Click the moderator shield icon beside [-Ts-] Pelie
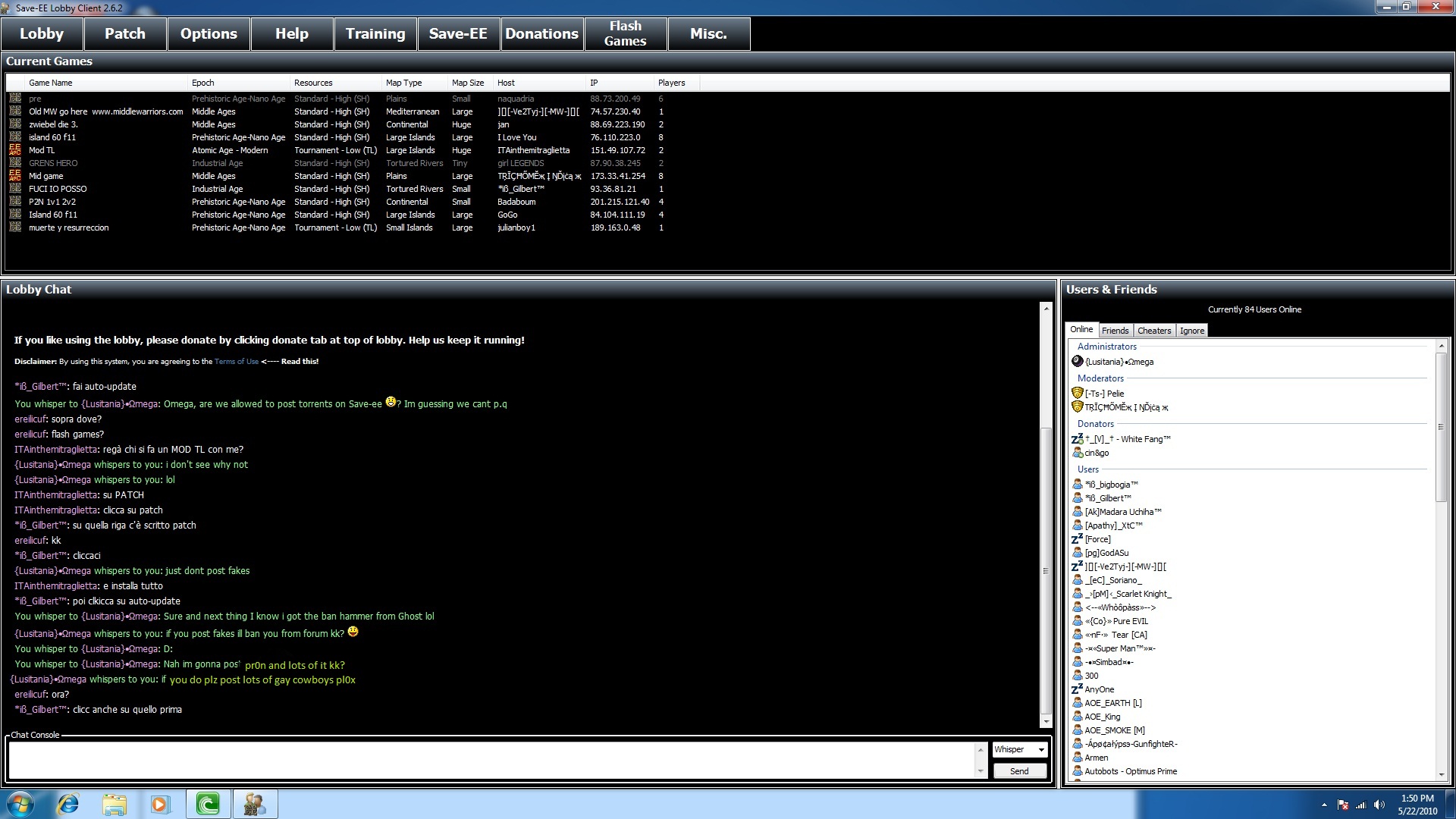Viewport: 1456px width, 819px height. [1077, 394]
